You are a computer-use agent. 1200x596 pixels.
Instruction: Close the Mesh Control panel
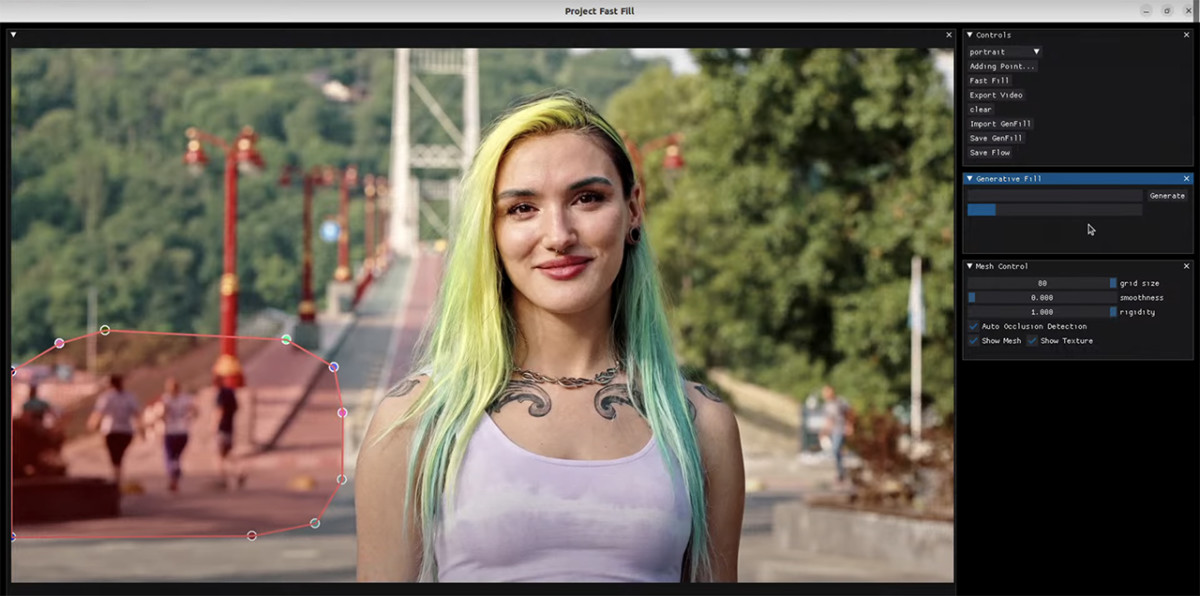coord(1186,265)
